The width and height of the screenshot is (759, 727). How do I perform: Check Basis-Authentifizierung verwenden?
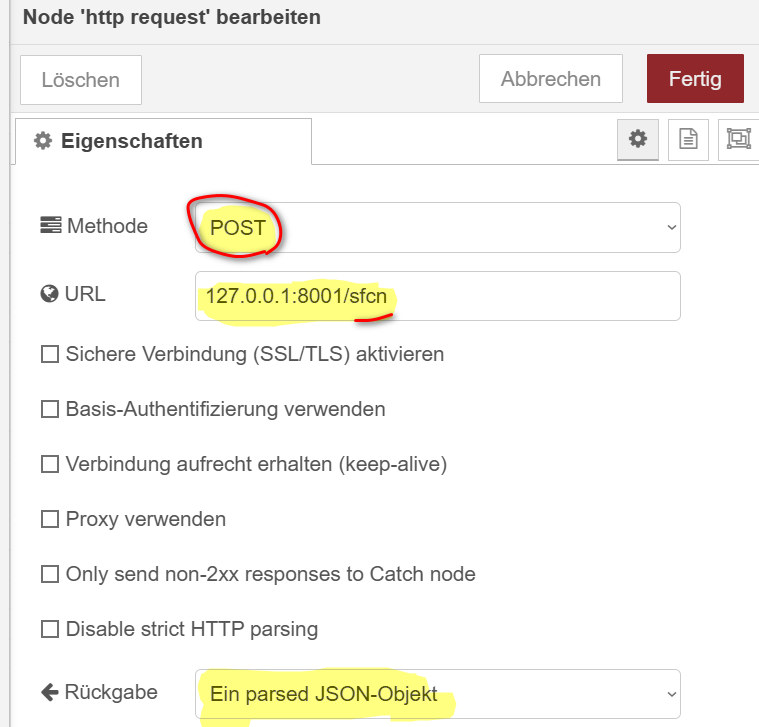pos(50,409)
